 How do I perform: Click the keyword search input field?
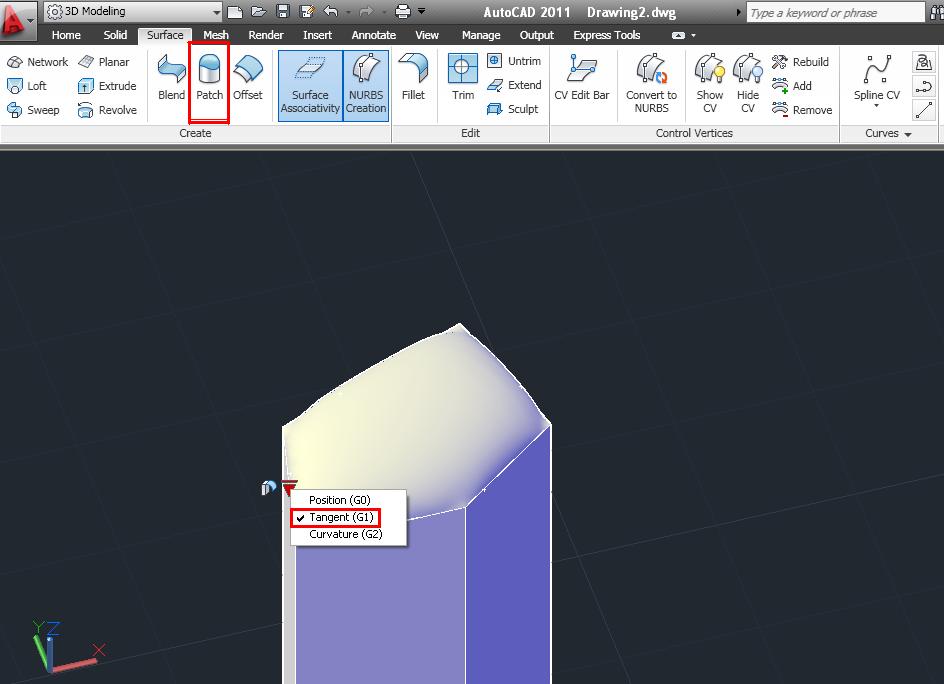[835, 13]
